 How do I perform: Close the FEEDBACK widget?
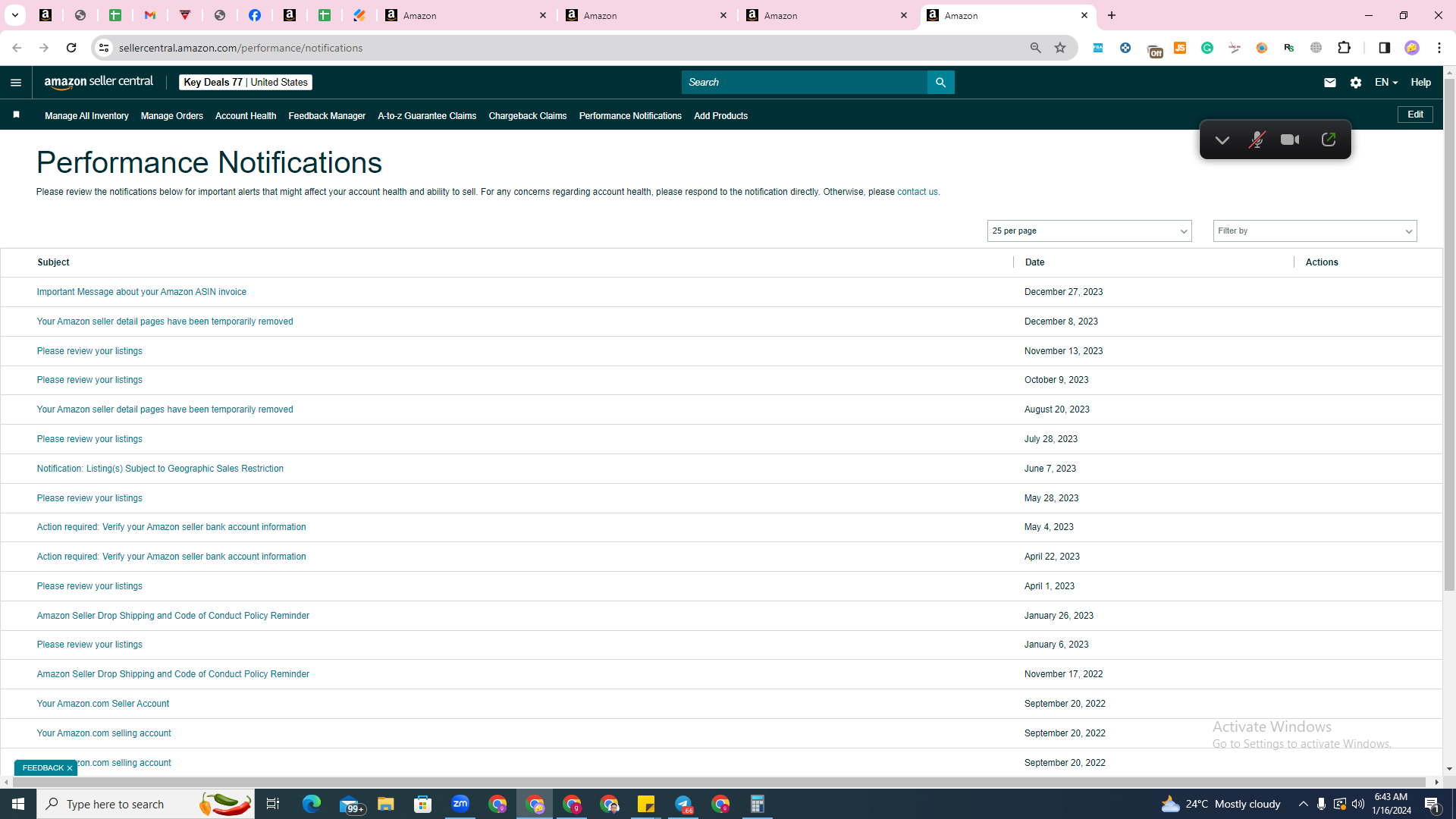coord(70,768)
